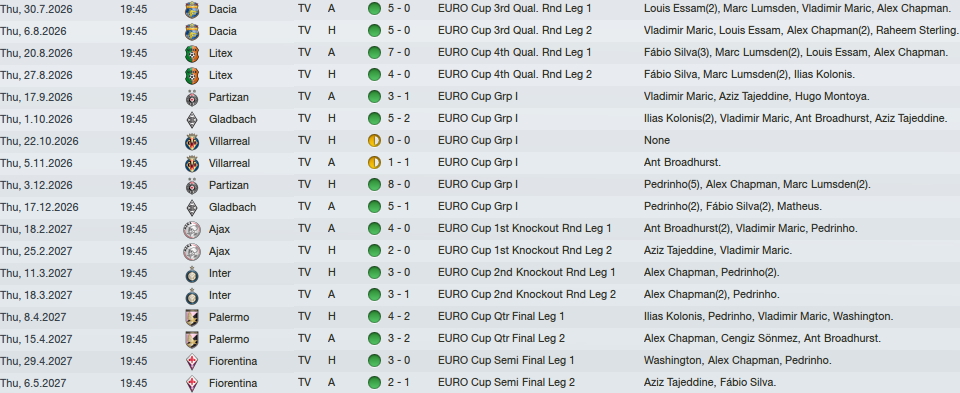Click the yellow draw indicator for 0 - 0 result
960x393 pixels.
(374, 141)
